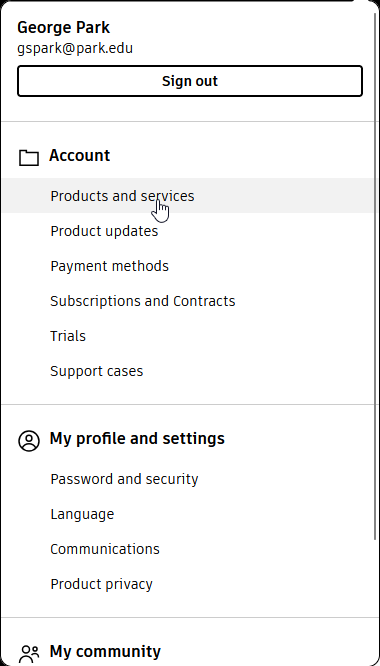This screenshot has width=380, height=666.
Task: Click the My community heading
Action: [x=105, y=651]
